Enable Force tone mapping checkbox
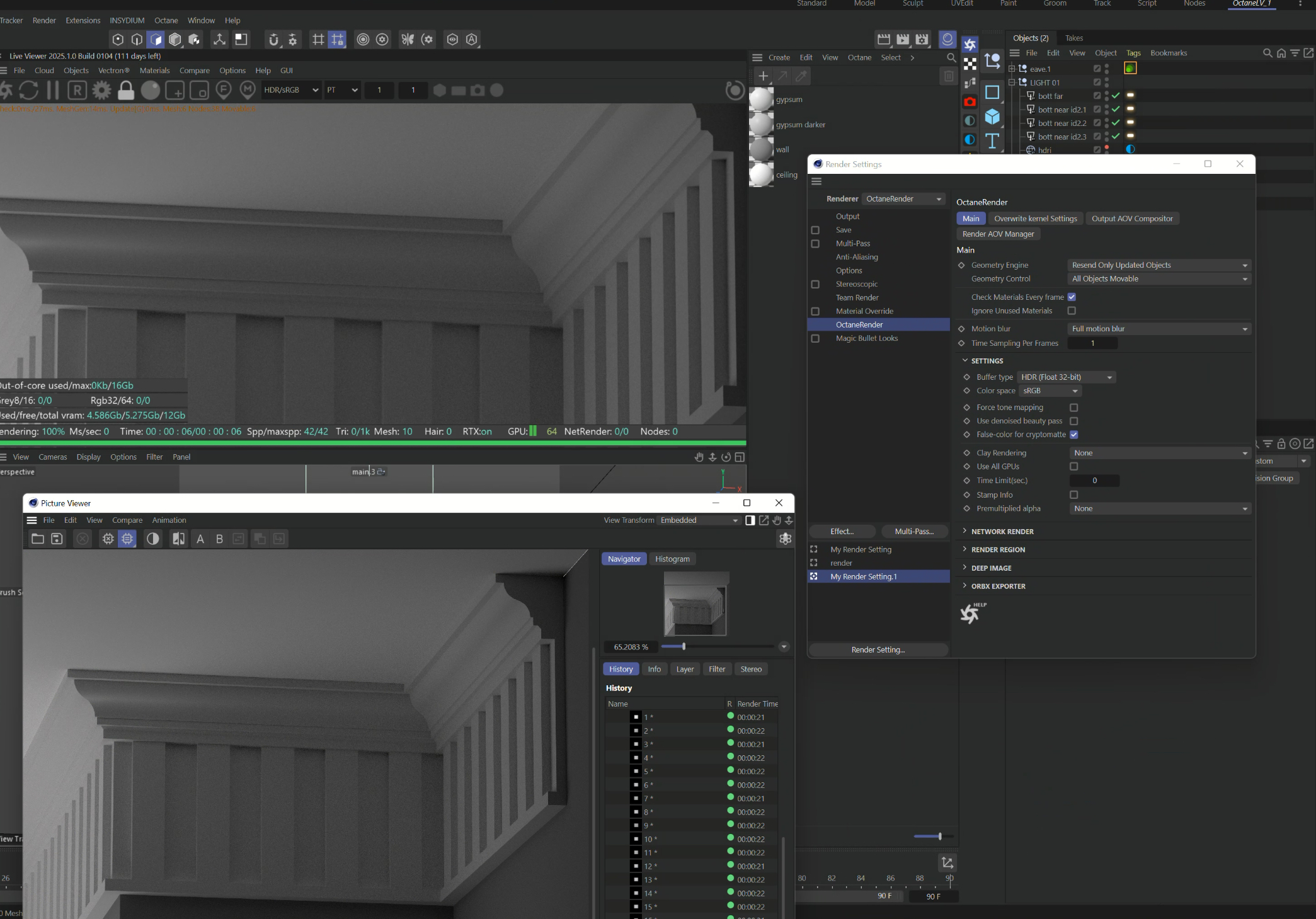Viewport: 1316px width, 919px height. [1074, 408]
